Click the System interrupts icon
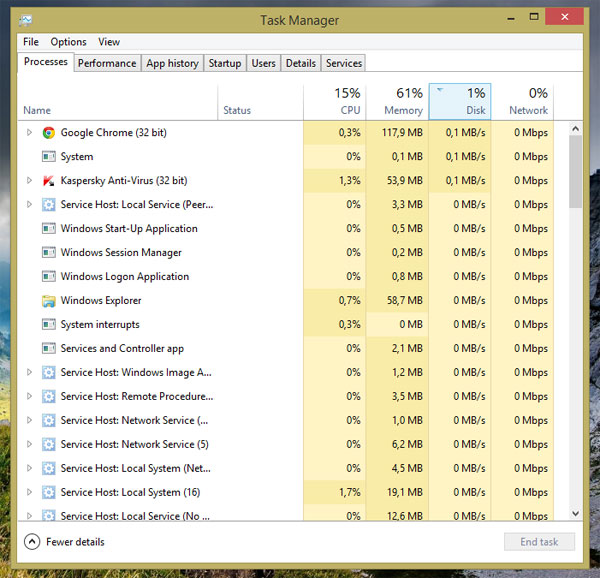 (x=48, y=325)
